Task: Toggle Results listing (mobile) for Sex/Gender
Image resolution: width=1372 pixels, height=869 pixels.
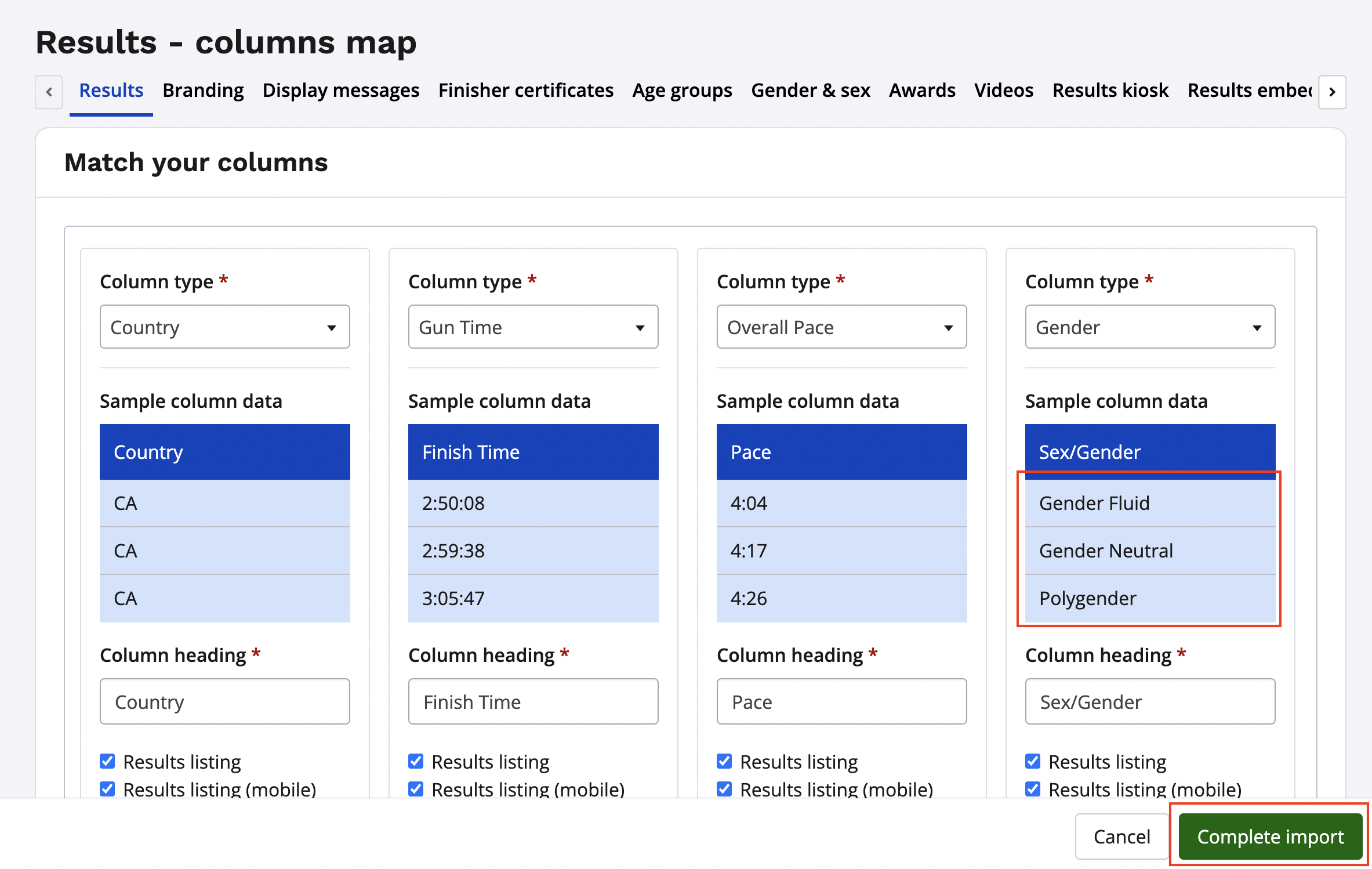Action: pyautogui.click(x=1033, y=789)
